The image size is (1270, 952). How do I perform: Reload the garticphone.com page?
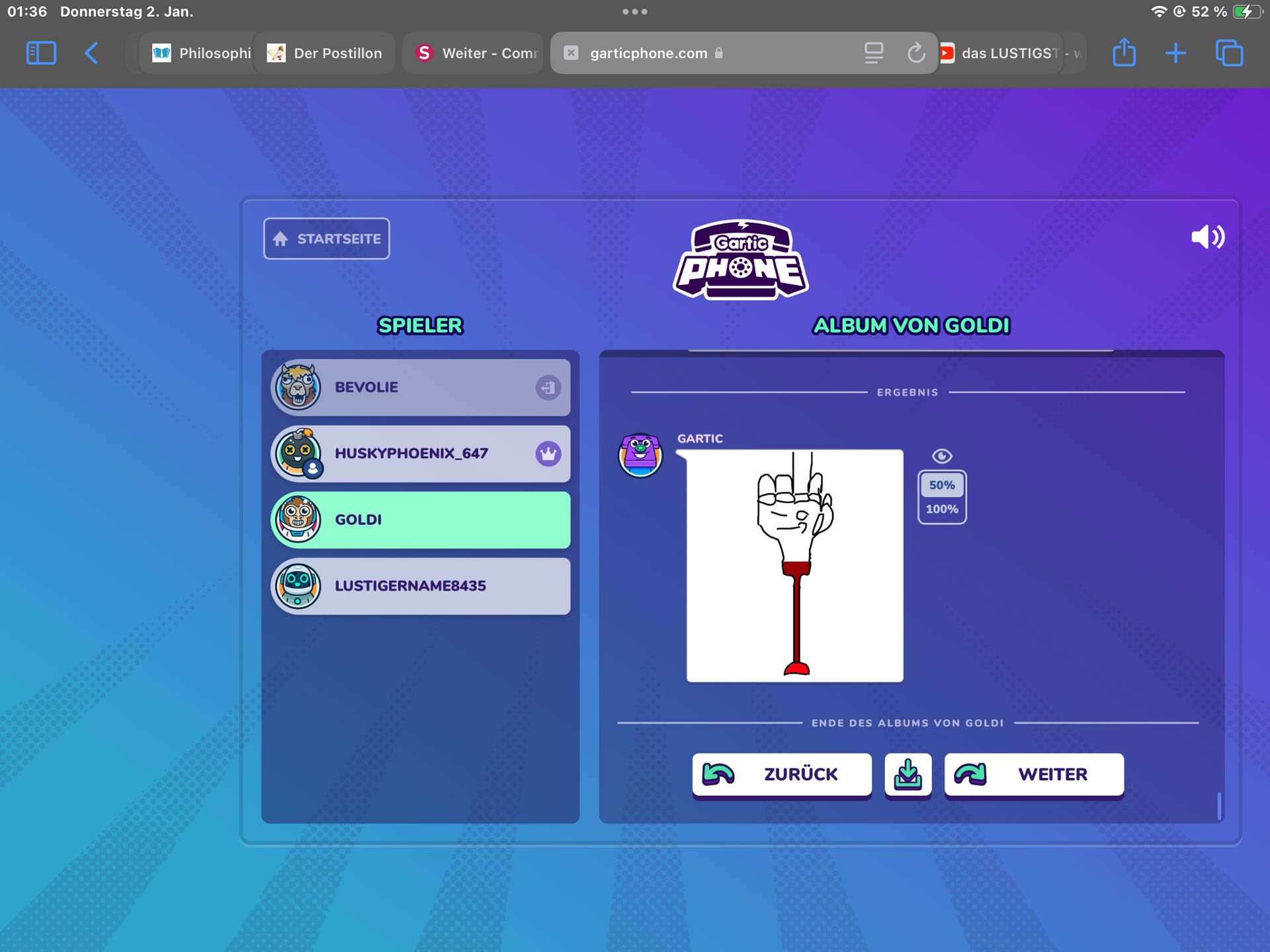coord(915,53)
